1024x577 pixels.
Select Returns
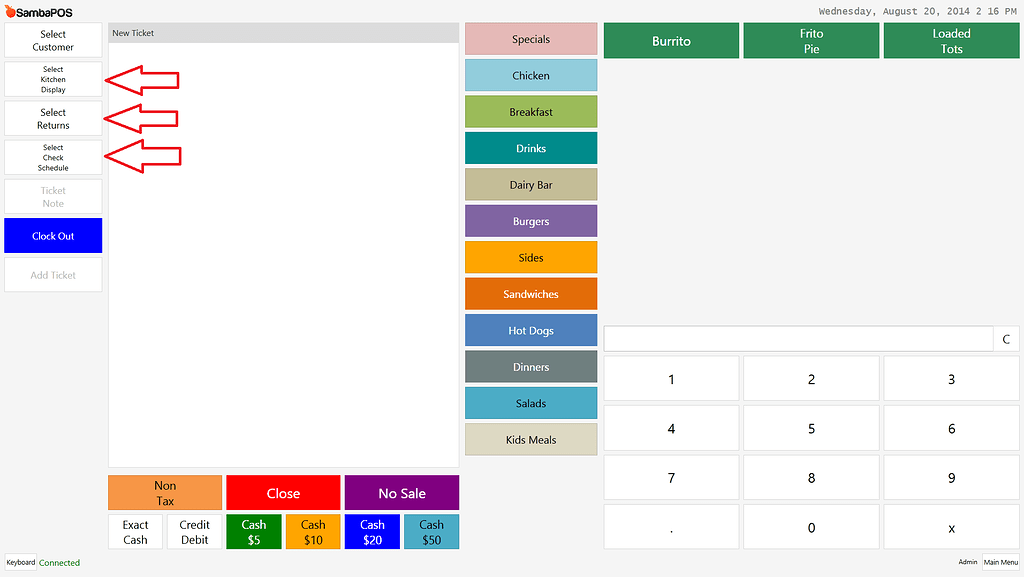(x=52, y=118)
